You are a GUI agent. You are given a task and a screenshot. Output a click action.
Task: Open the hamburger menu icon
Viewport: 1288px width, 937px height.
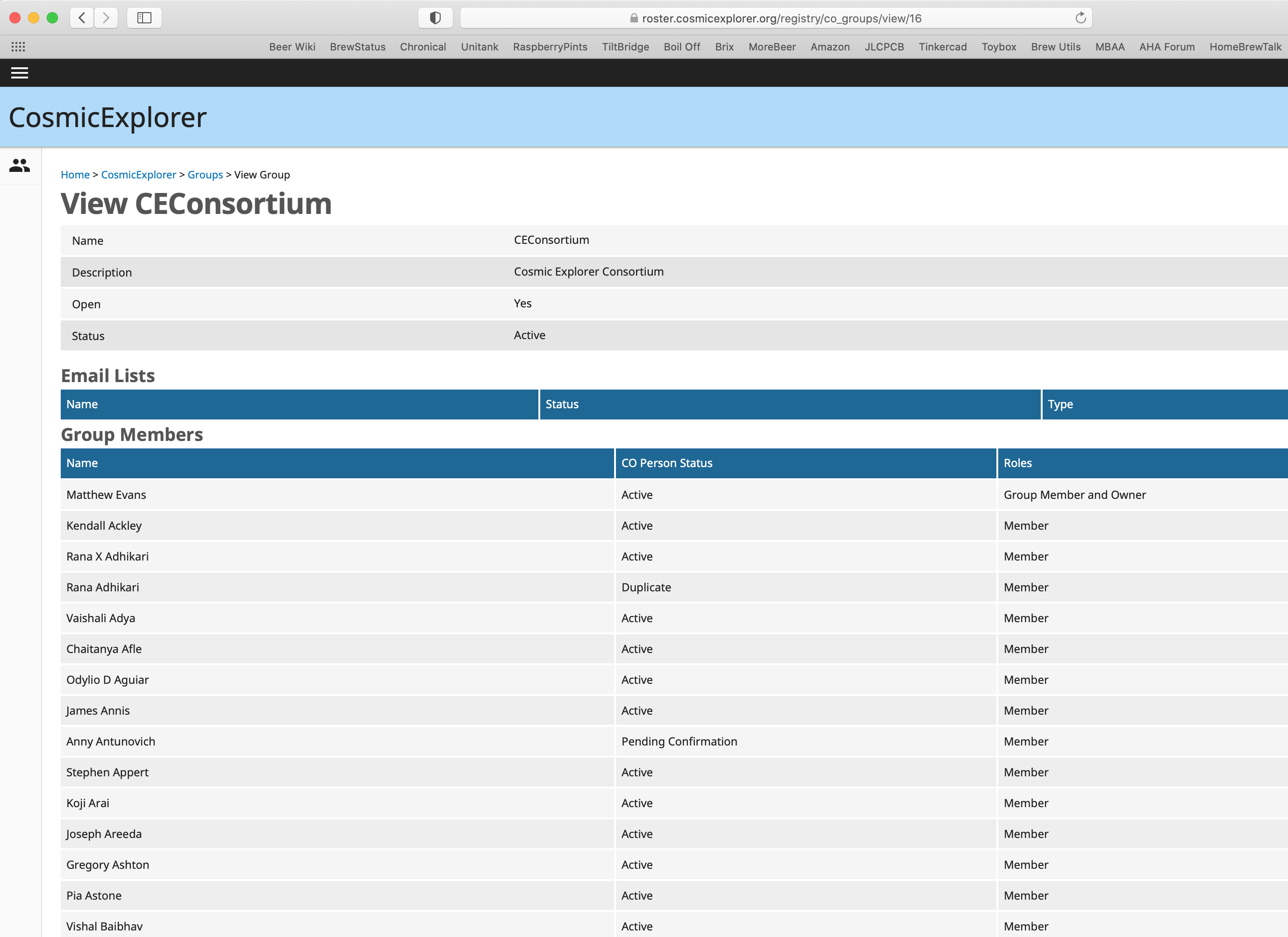pos(19,73)
